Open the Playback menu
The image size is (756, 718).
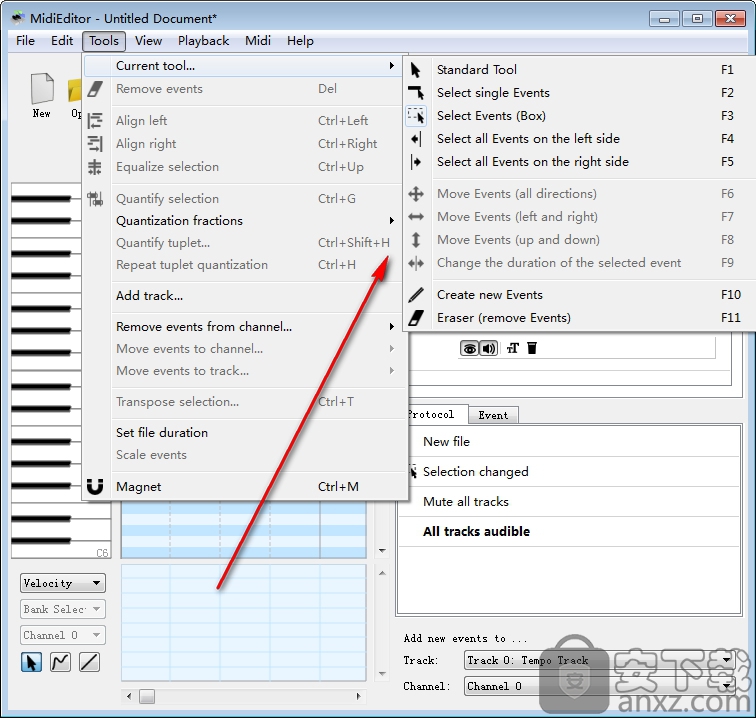(x=203, y=41)
